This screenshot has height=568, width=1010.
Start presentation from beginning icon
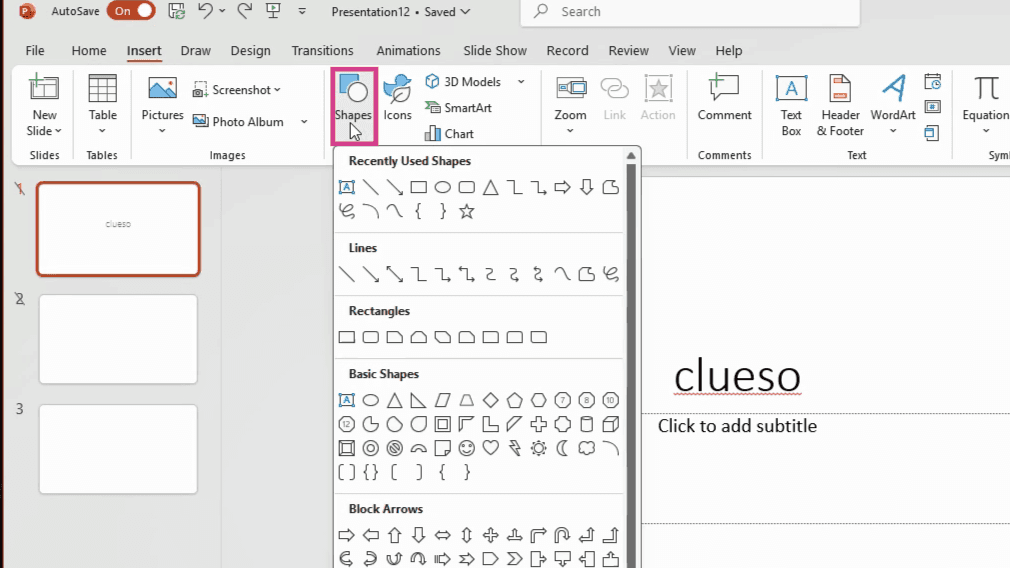(273, 11)
